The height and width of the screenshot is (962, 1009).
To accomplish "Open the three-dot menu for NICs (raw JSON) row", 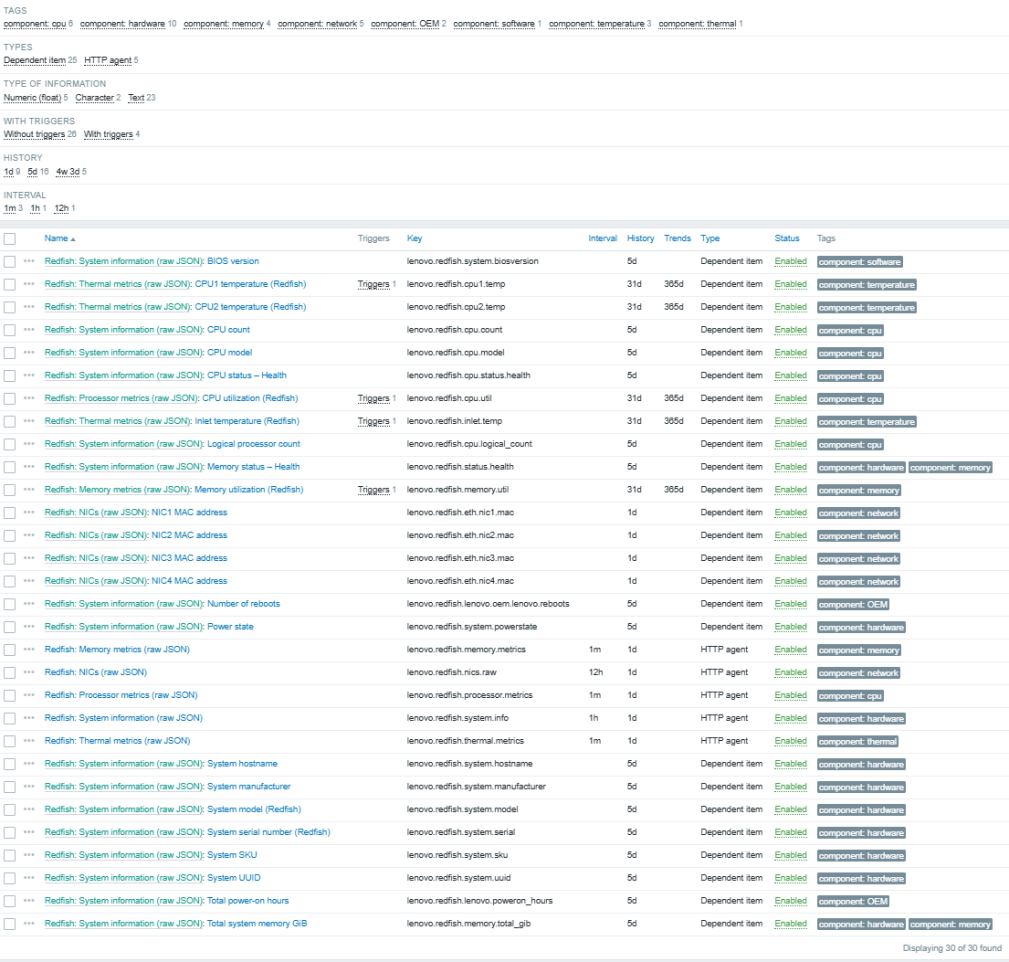I will (29, 672).
